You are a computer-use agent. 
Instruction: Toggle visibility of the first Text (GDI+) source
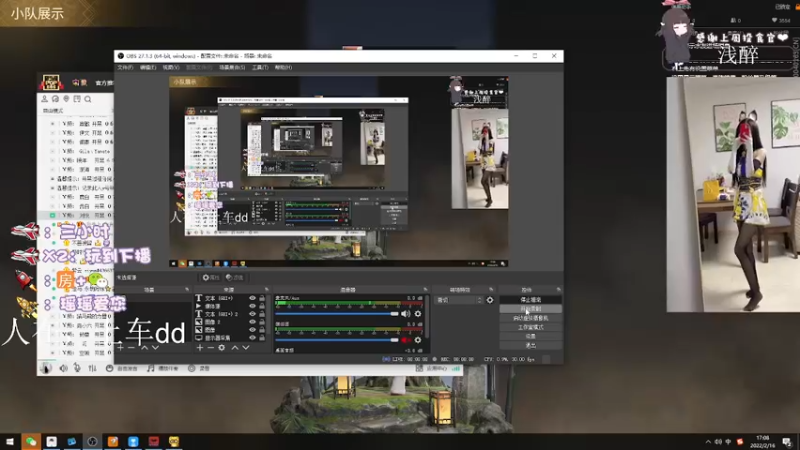(x=252, y=298)
